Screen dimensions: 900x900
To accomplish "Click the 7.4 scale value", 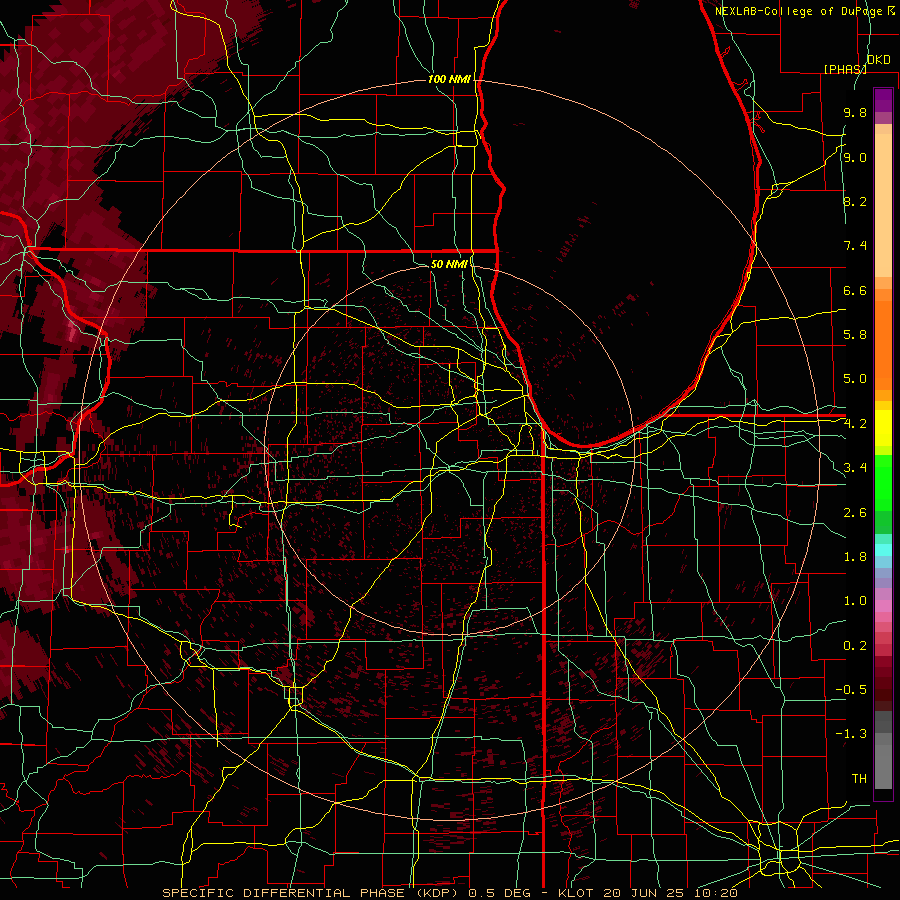I will [855, 246].
